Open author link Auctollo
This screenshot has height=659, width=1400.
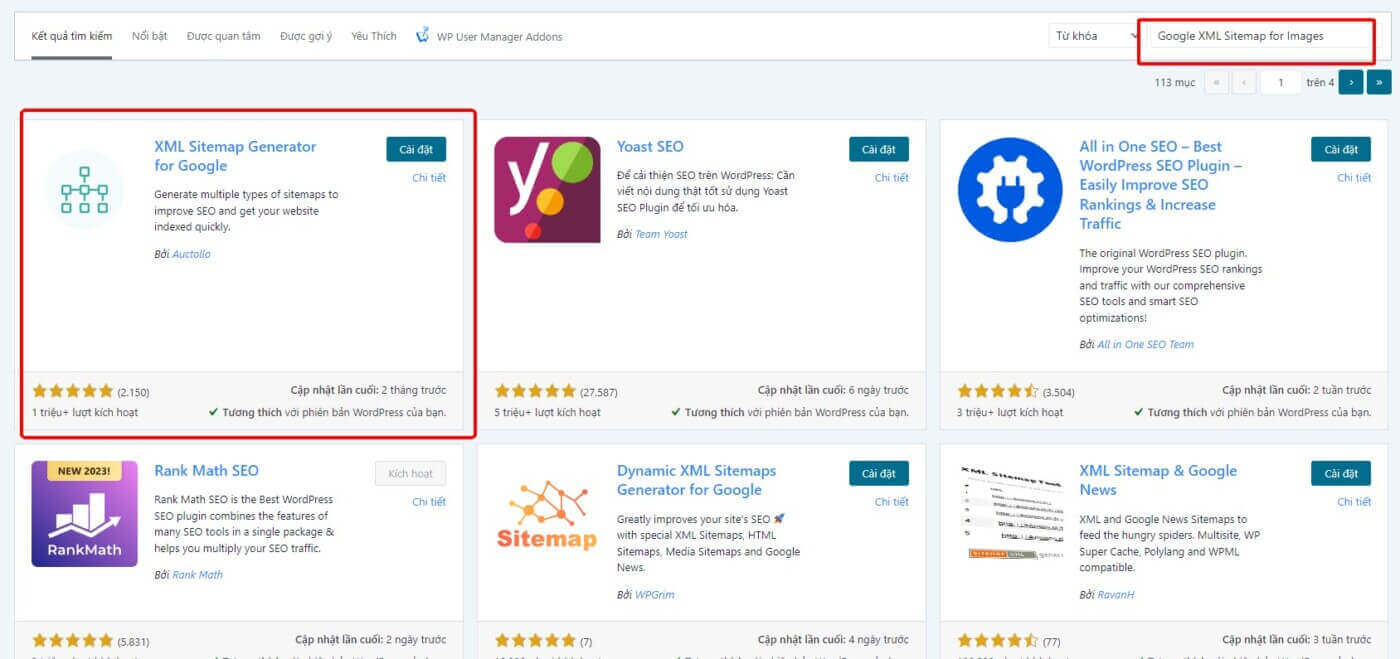click(x=191, y=254)
